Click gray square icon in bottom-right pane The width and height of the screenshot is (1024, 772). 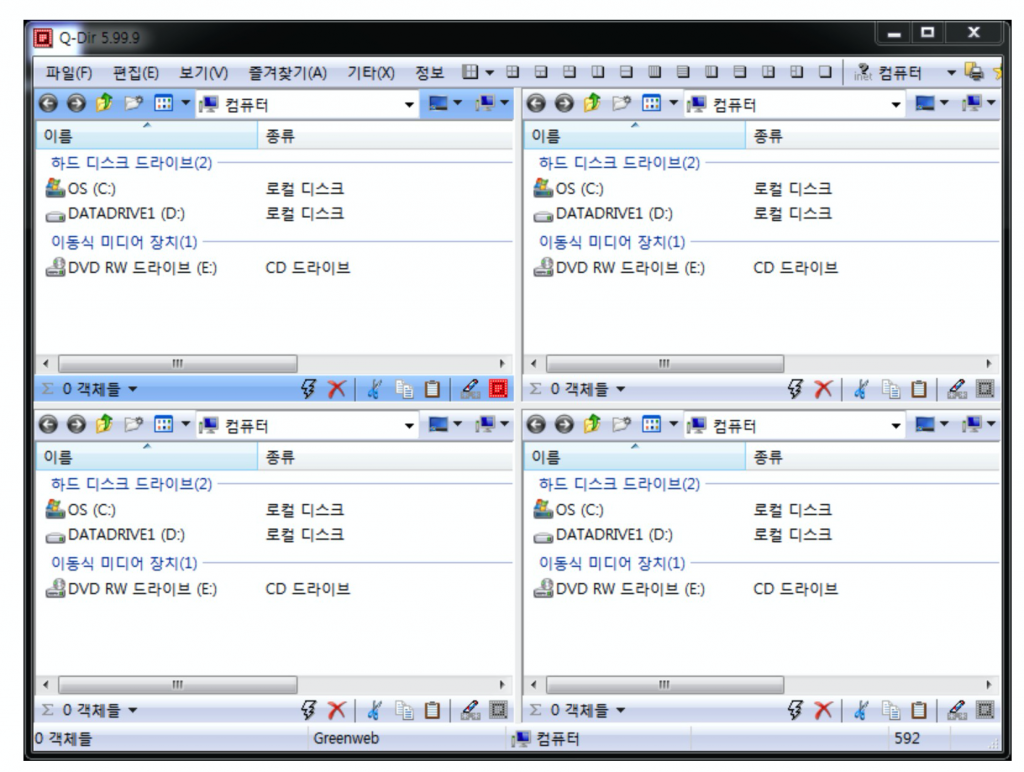[x=985, y=710]
